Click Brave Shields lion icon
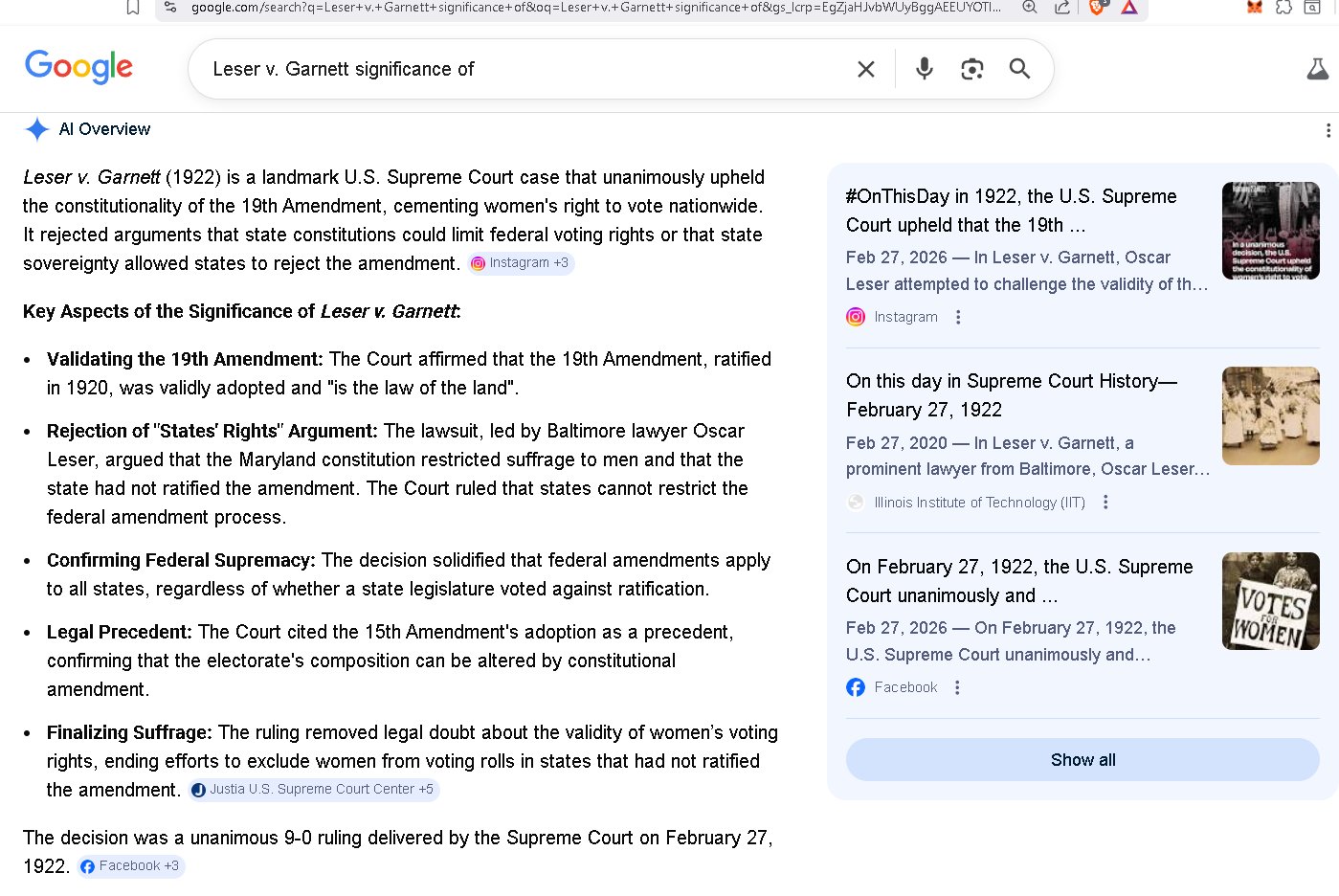 1097,8
